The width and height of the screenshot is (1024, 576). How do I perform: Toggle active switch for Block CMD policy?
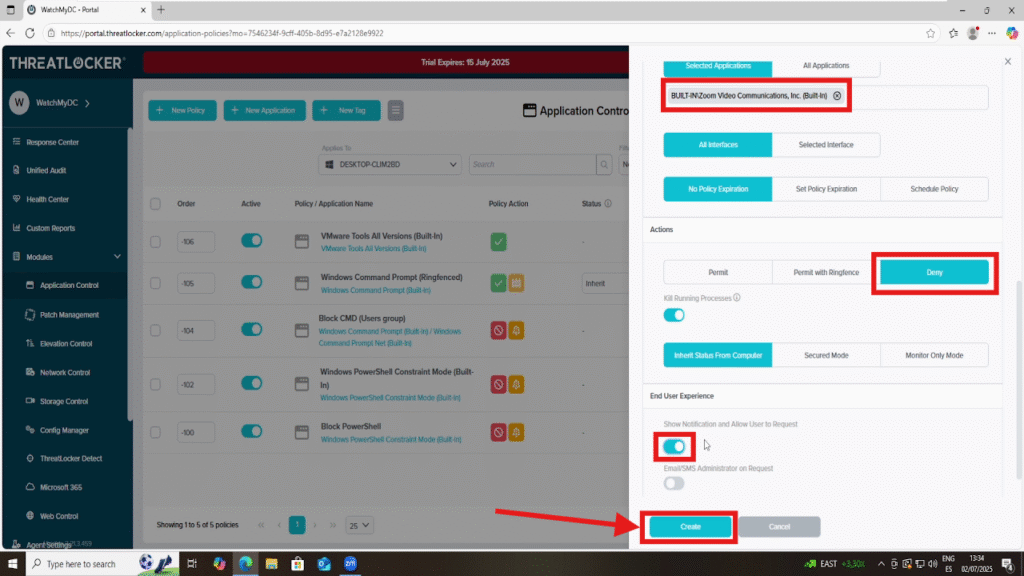pyautogui.click(x=251, y=330)
